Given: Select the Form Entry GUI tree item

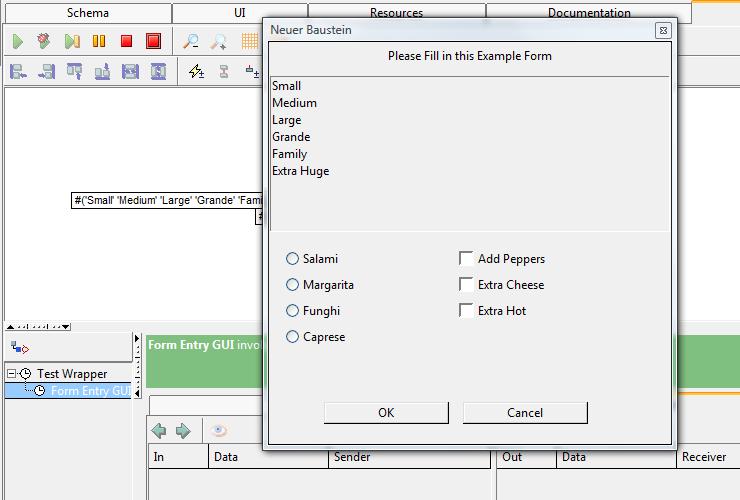Looking at the screenshot, I should 90,391.
